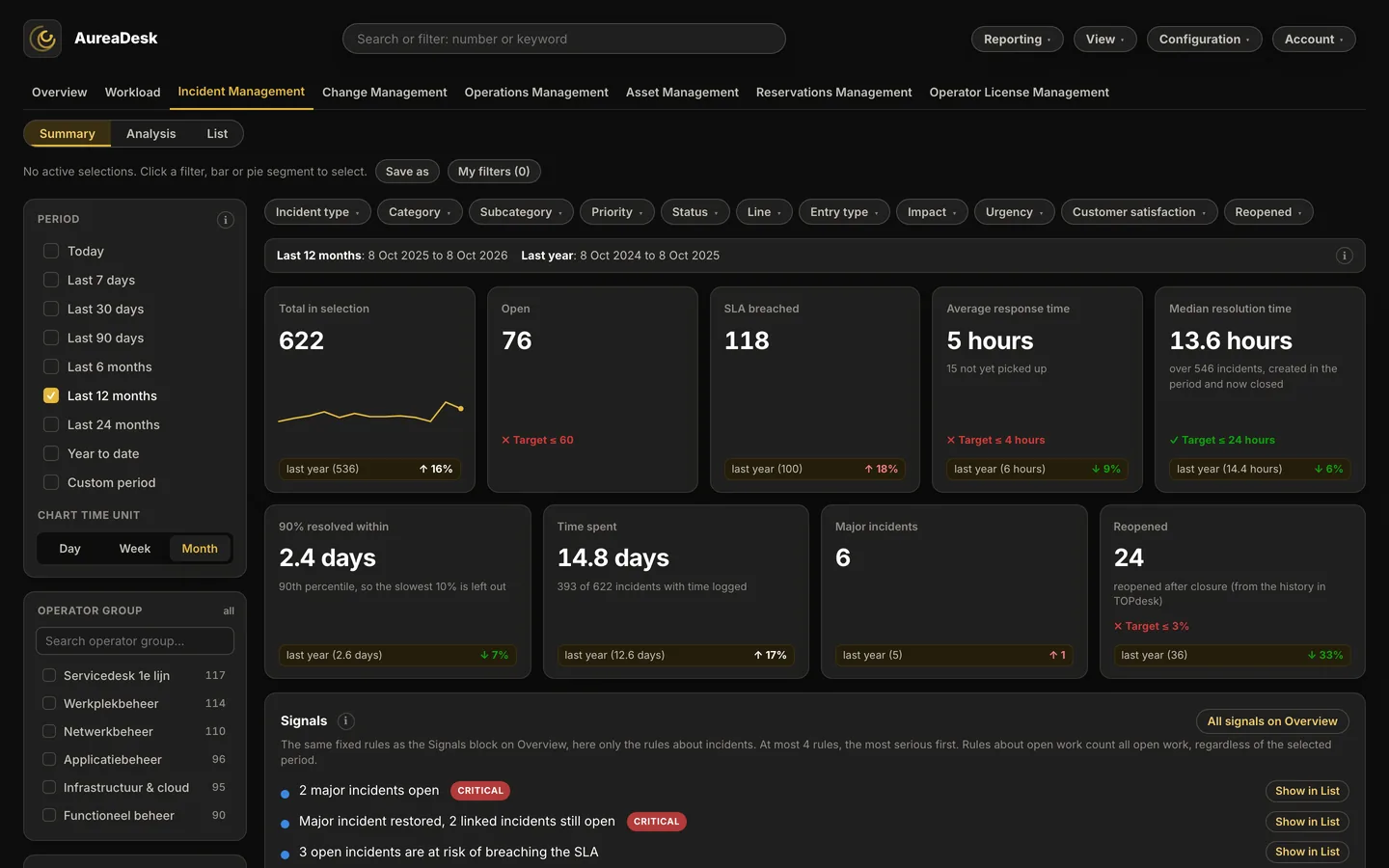
Task: Click the Total in selection trend chart
Action: (370, 413)
